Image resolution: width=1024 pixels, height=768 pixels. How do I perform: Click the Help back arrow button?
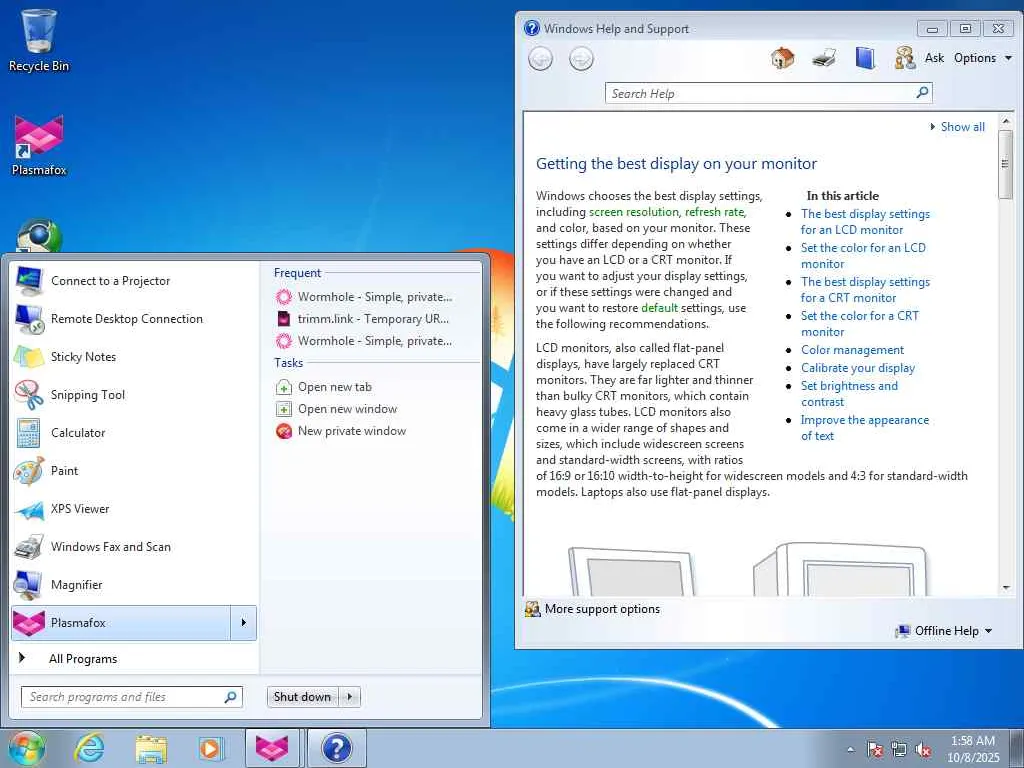(x=540, y=59)
